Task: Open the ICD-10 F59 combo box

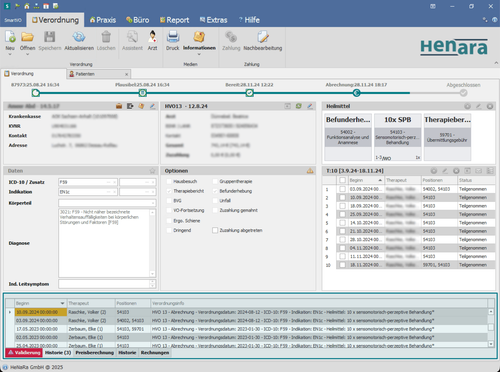Action: [88, 182]
